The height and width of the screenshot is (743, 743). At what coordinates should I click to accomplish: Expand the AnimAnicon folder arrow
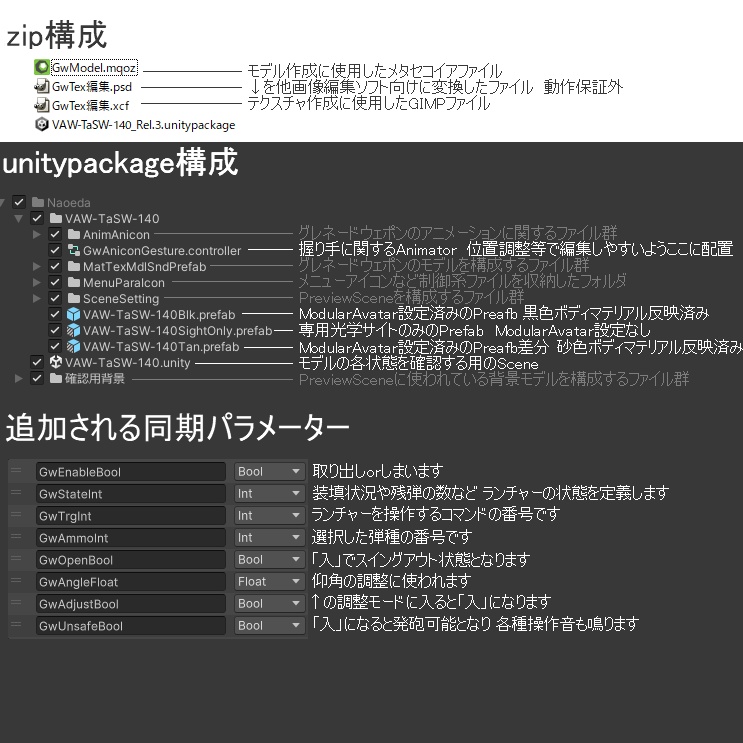pos(36,234)
